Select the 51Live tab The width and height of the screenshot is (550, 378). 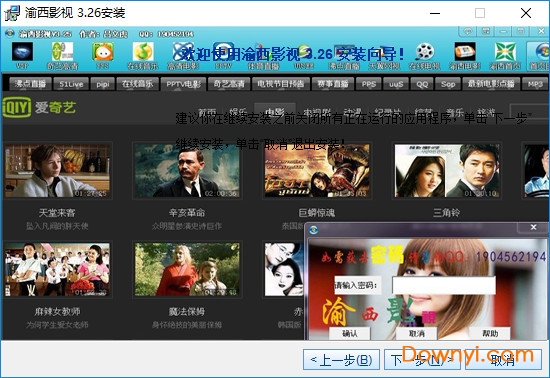point(71,84)
